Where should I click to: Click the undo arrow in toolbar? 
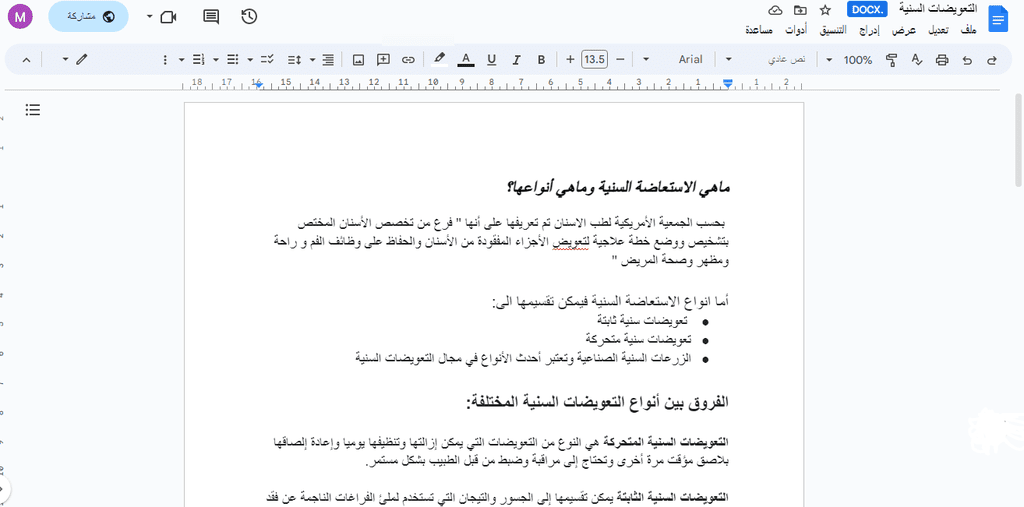click(x=967, y=60)
